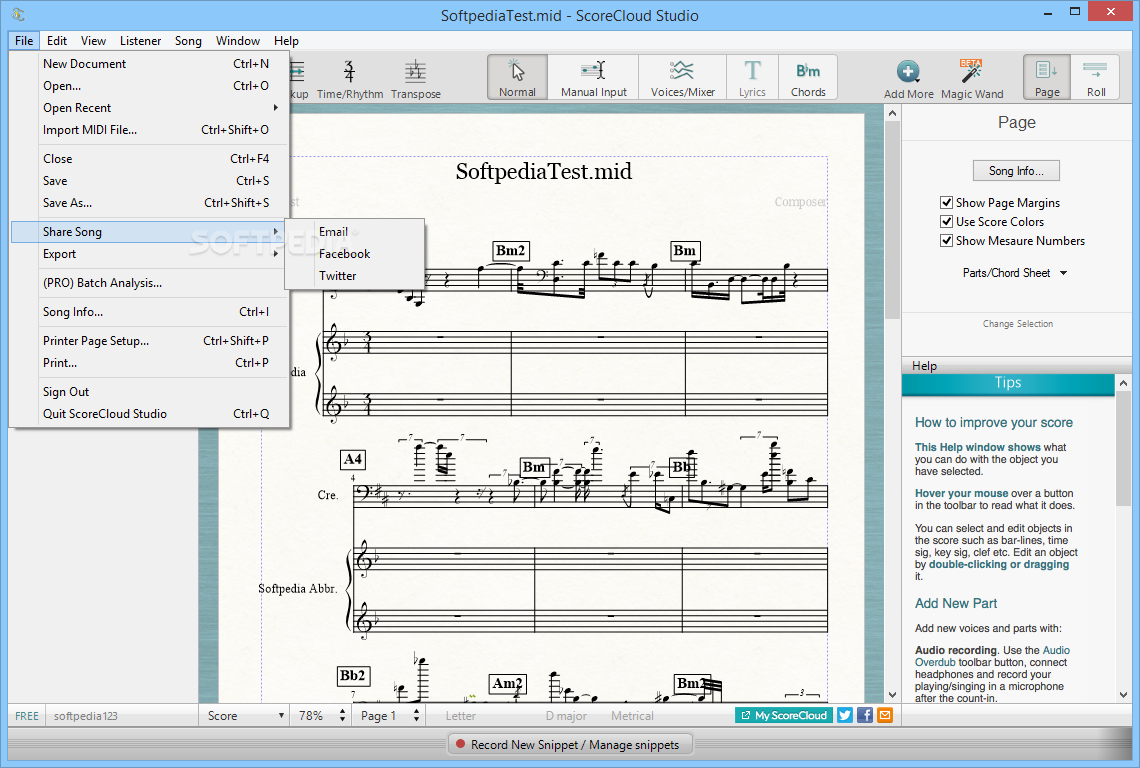Adjust the Page 1 stepper
Screen dimensions: 1140x768
416,716
